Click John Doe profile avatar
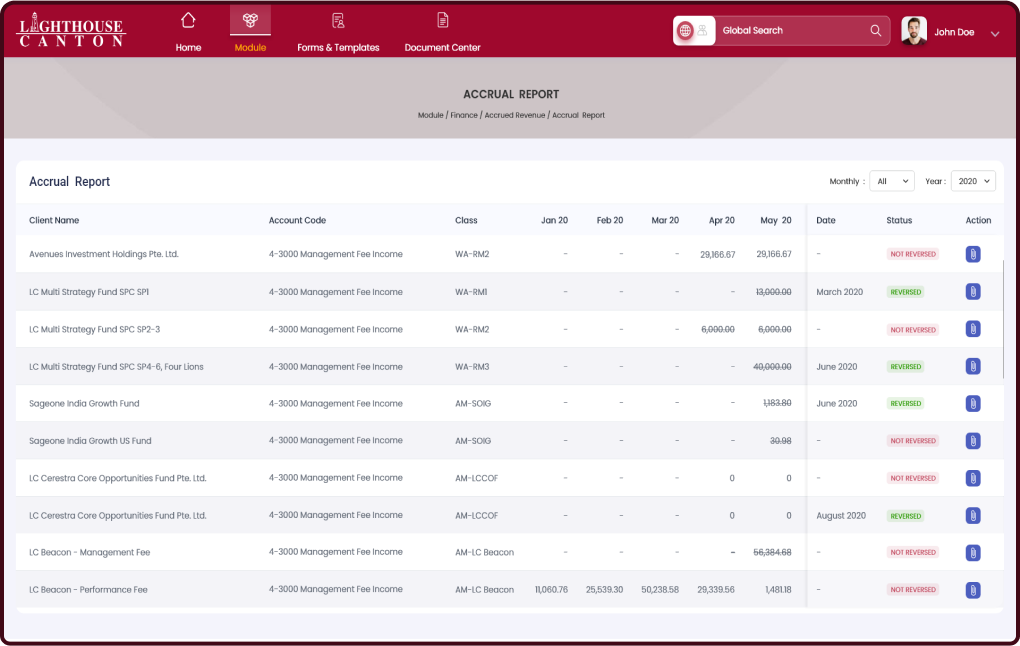Viewport: 1020px width, 646px height. 914,31
